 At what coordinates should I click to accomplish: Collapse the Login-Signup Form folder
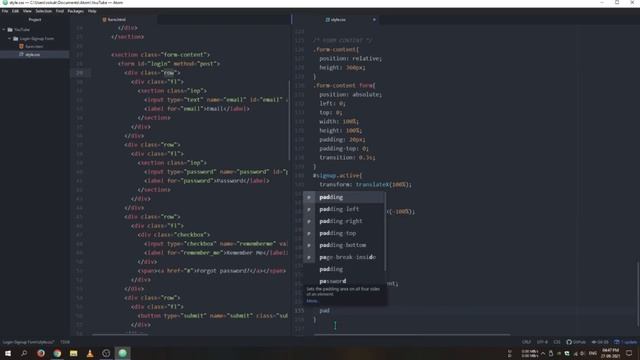point(9,38)
